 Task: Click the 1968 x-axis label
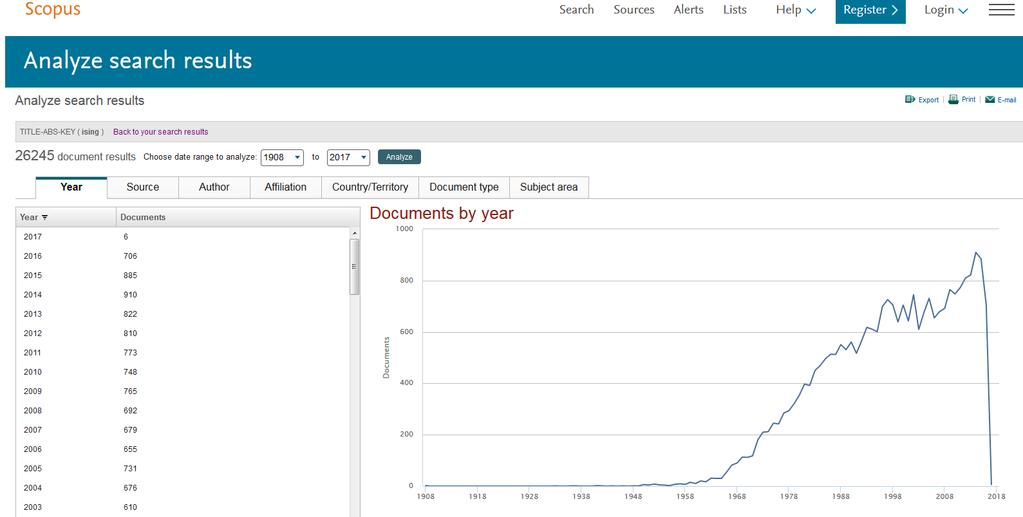[x=737, y=497]
